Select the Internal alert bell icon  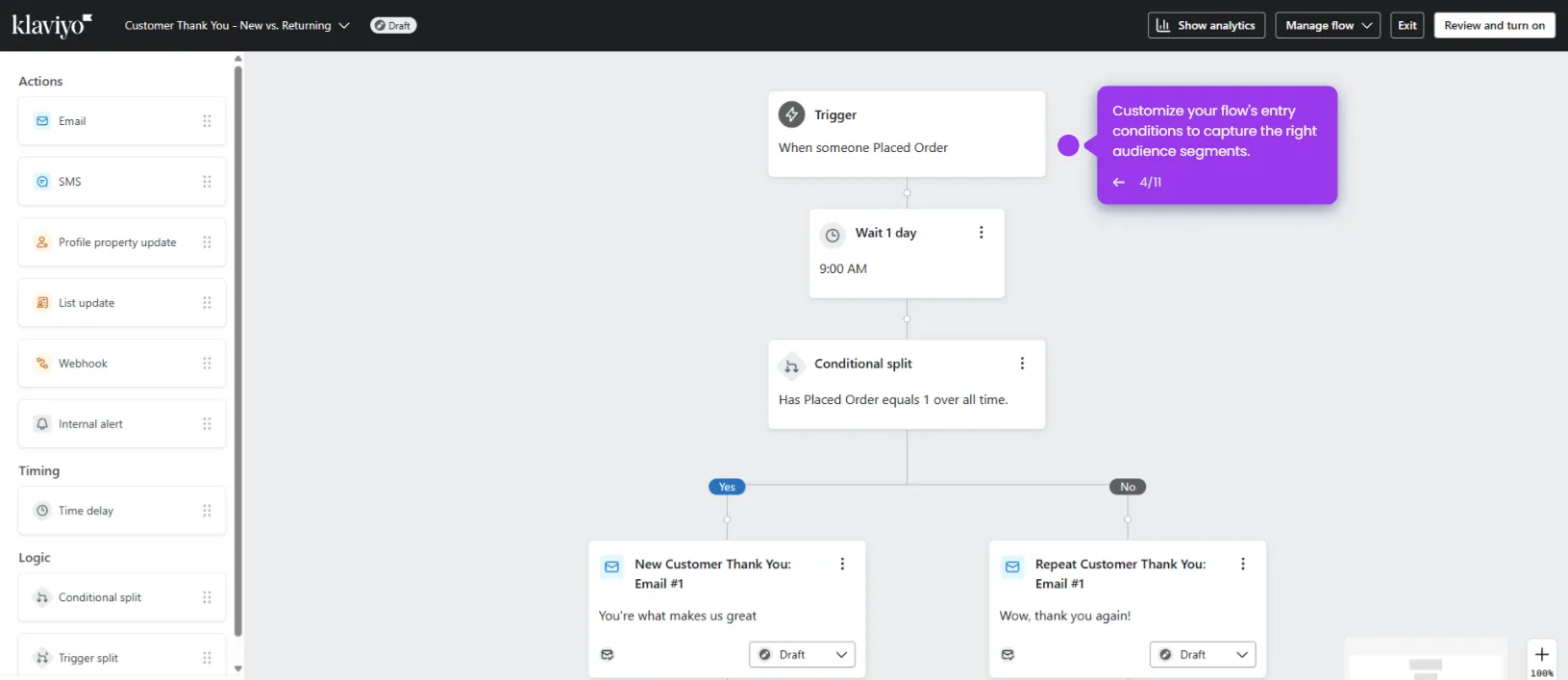pos(42,424)
